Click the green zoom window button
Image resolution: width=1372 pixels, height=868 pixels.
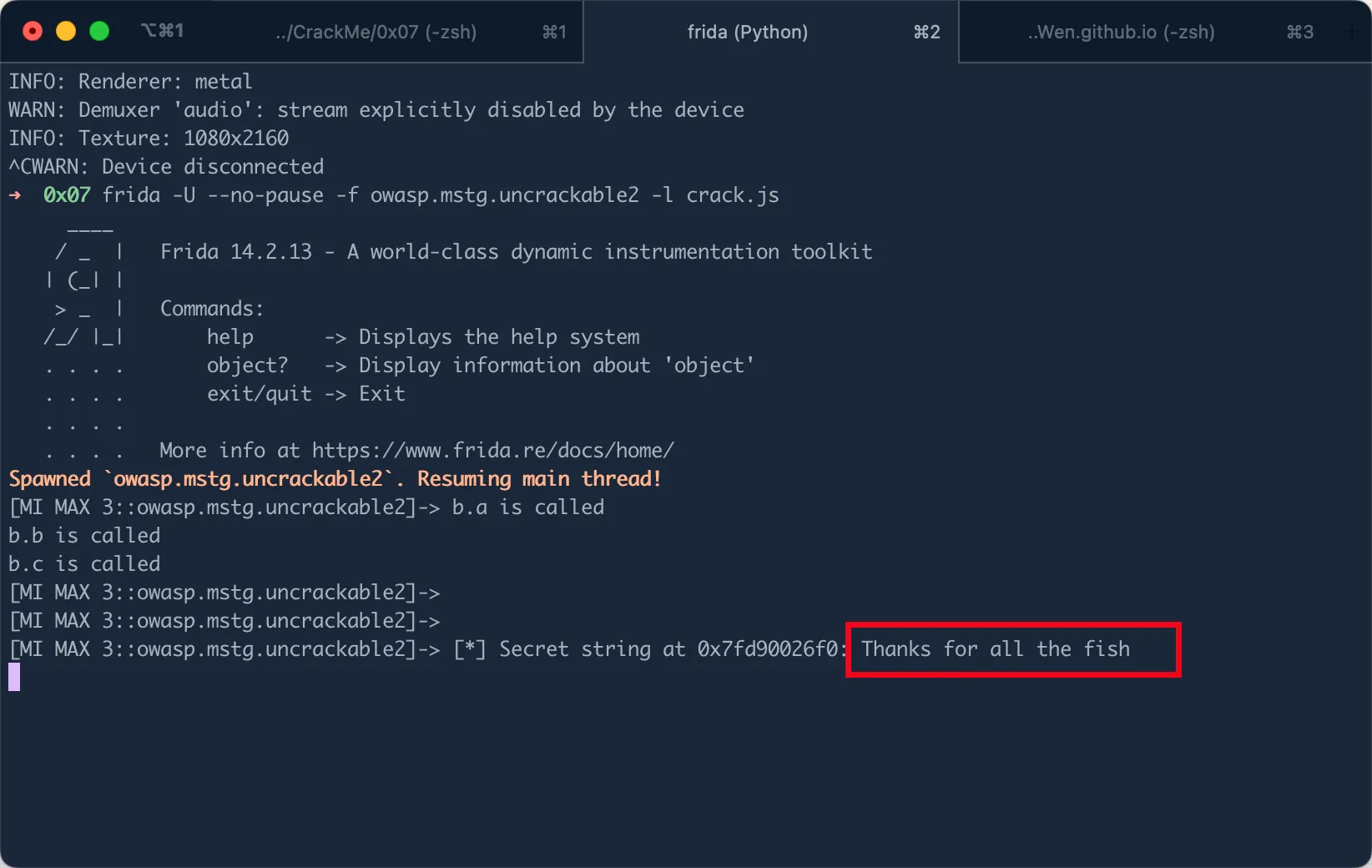point(99,31)
